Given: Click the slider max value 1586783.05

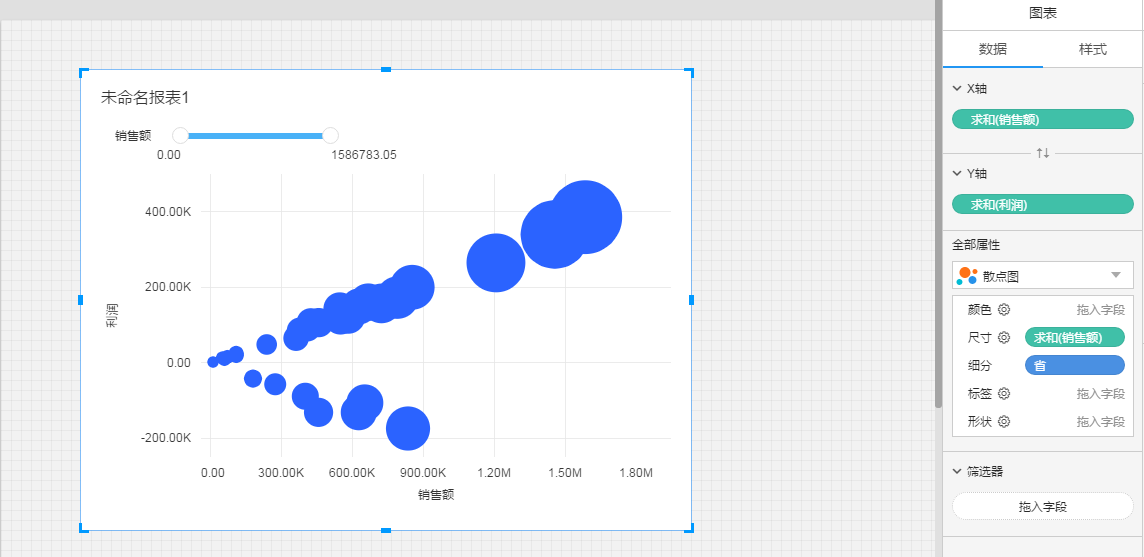Looking at the screenshot, I should 363,155.
